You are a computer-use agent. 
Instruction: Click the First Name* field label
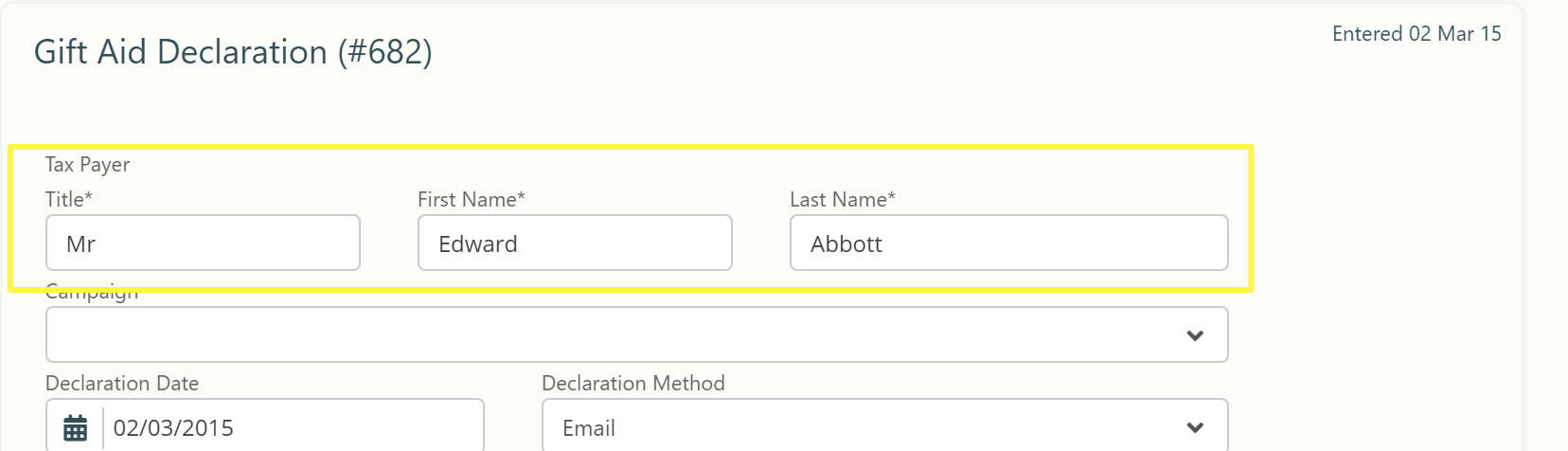(472, 199)
